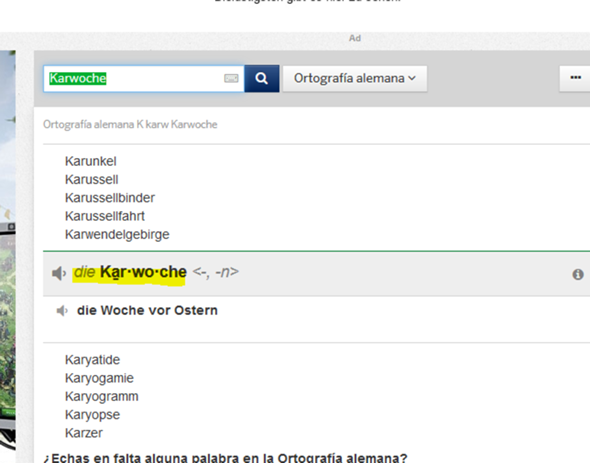Expand the 'Ortografía alemana' dictionary dropdown

click(355, 78)
